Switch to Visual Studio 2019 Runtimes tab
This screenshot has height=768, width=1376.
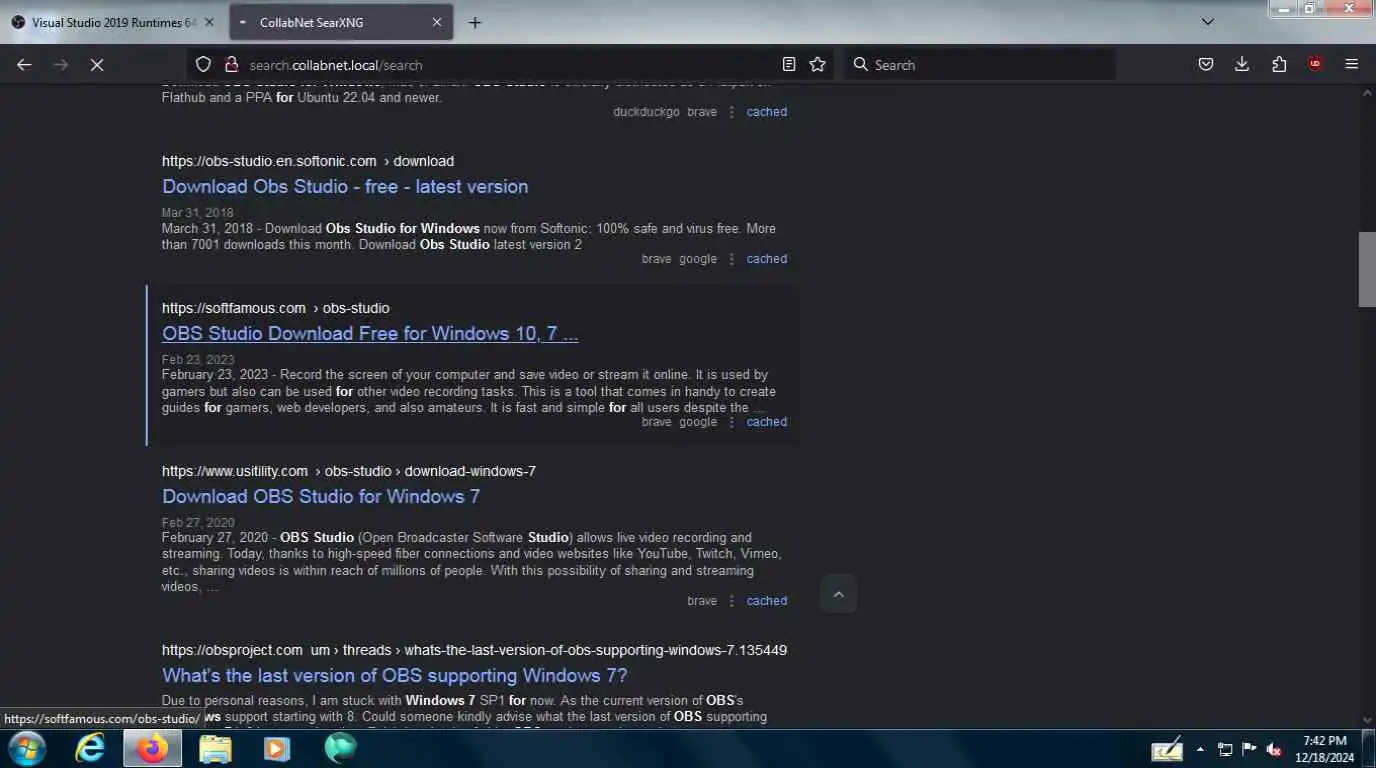(114, 22)
